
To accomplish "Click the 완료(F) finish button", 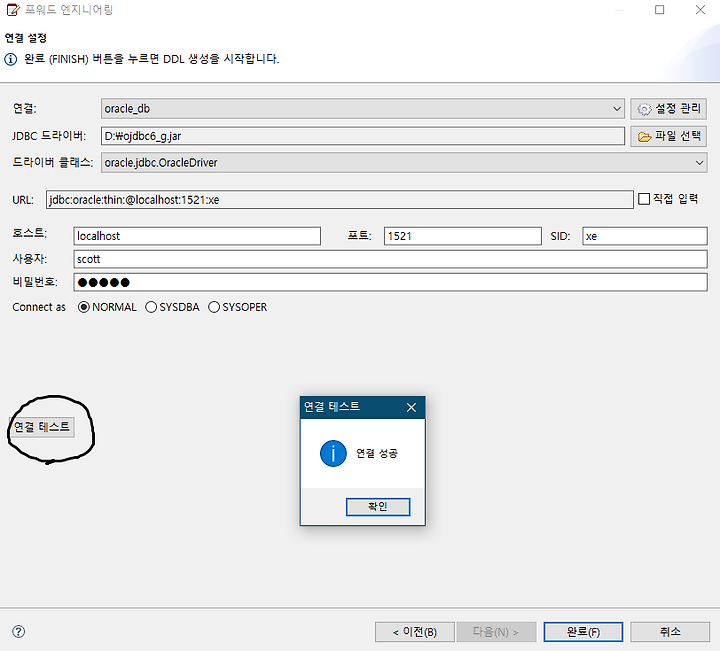I will coord(583,632).
